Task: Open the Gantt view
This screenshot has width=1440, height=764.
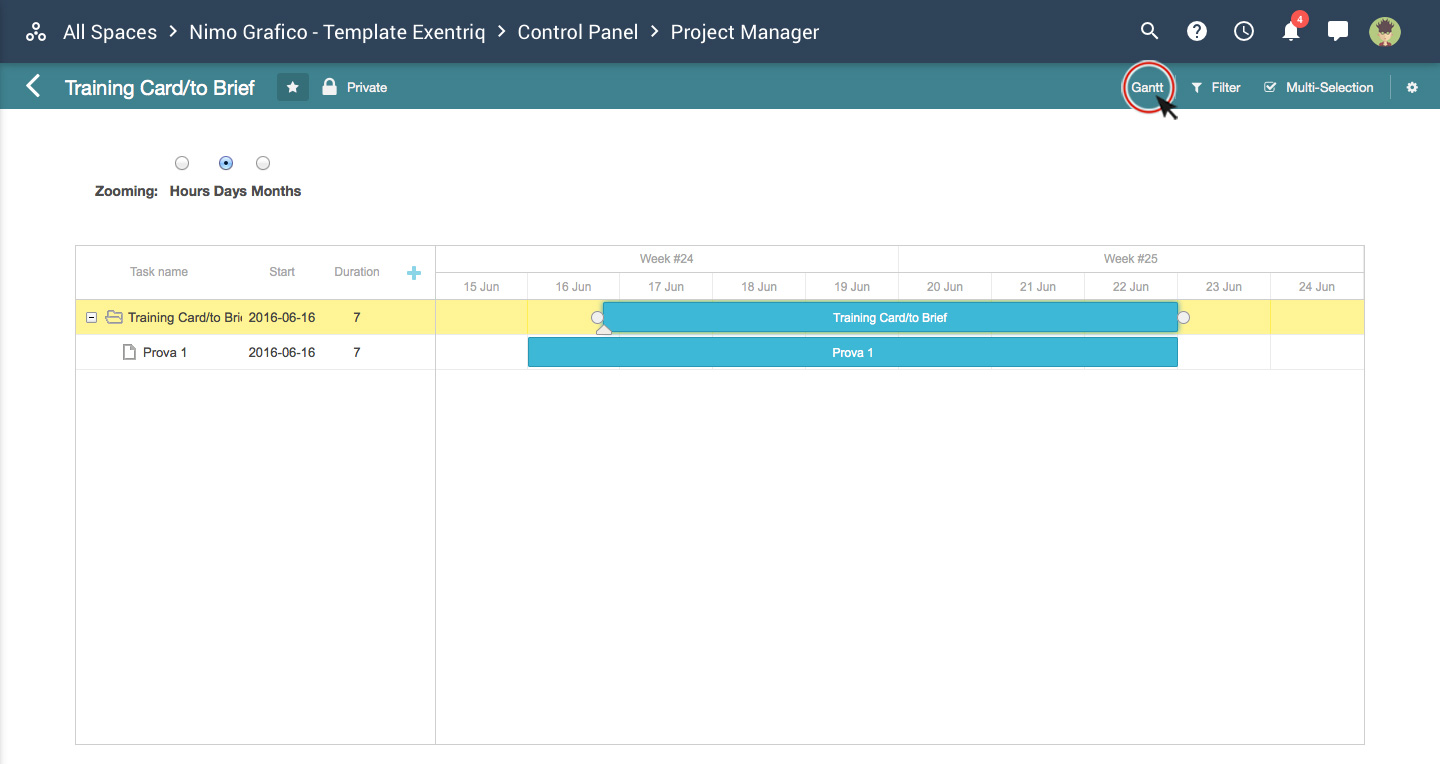Action: (x=1147, y=88)
